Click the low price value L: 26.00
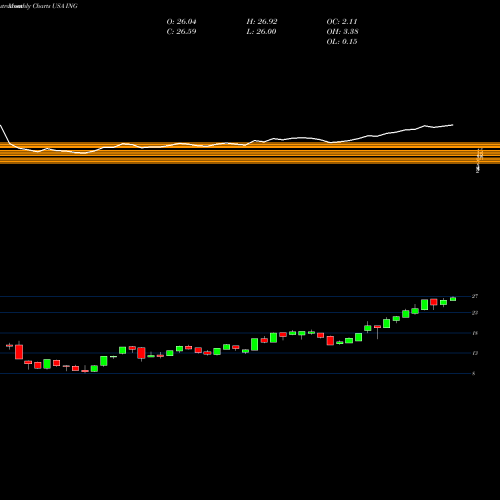Screen dimensions: 500x500 tap(261, 32)
